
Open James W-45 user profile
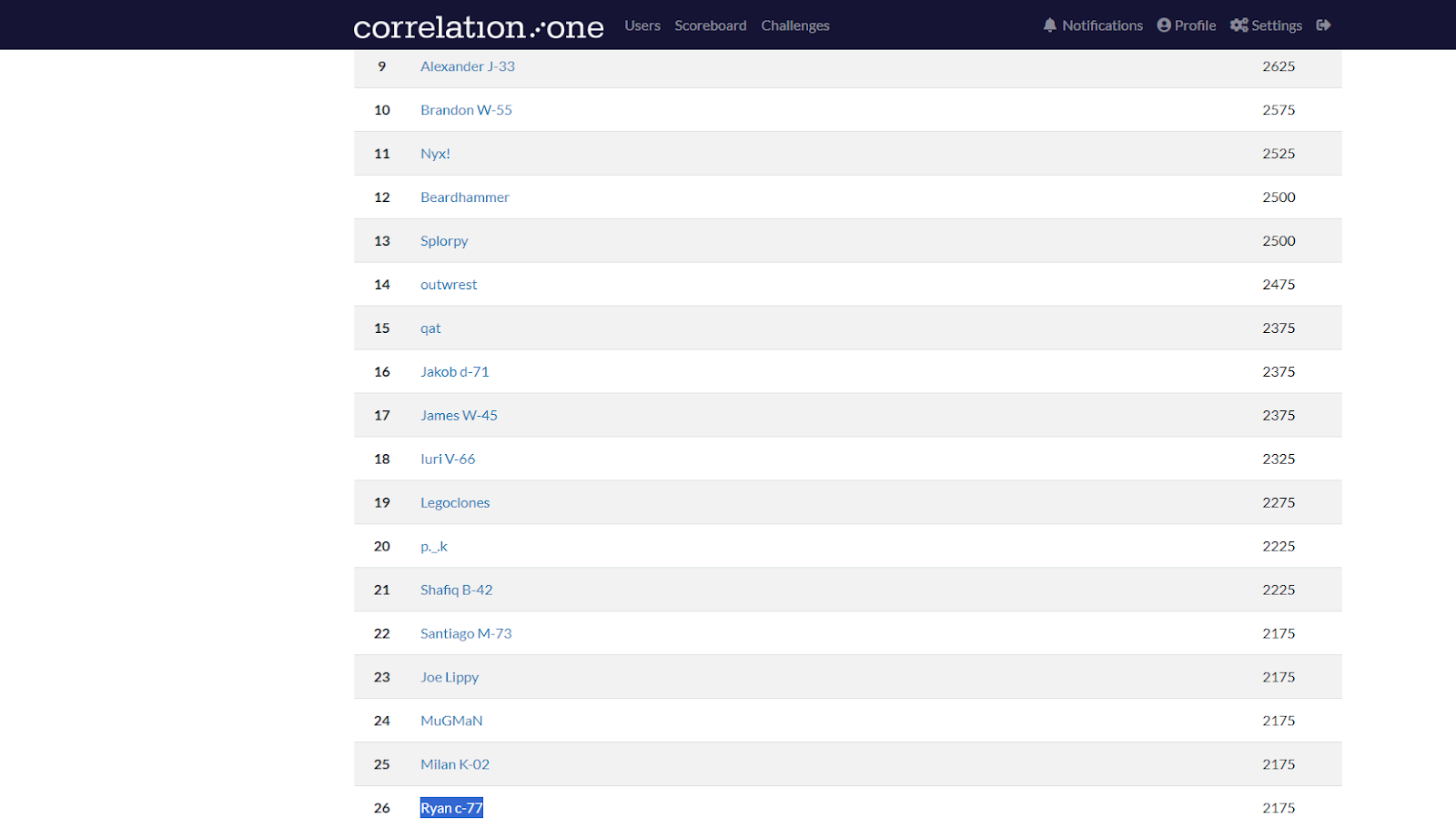[459, 416]
